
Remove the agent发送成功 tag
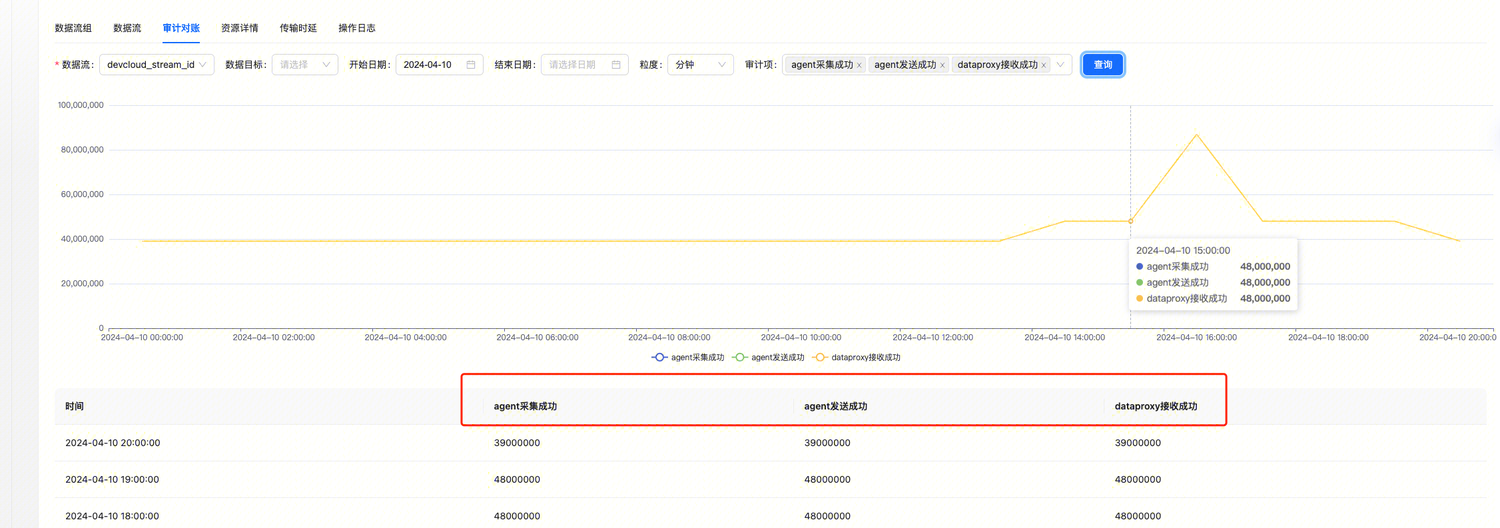[x=942, y=65]
